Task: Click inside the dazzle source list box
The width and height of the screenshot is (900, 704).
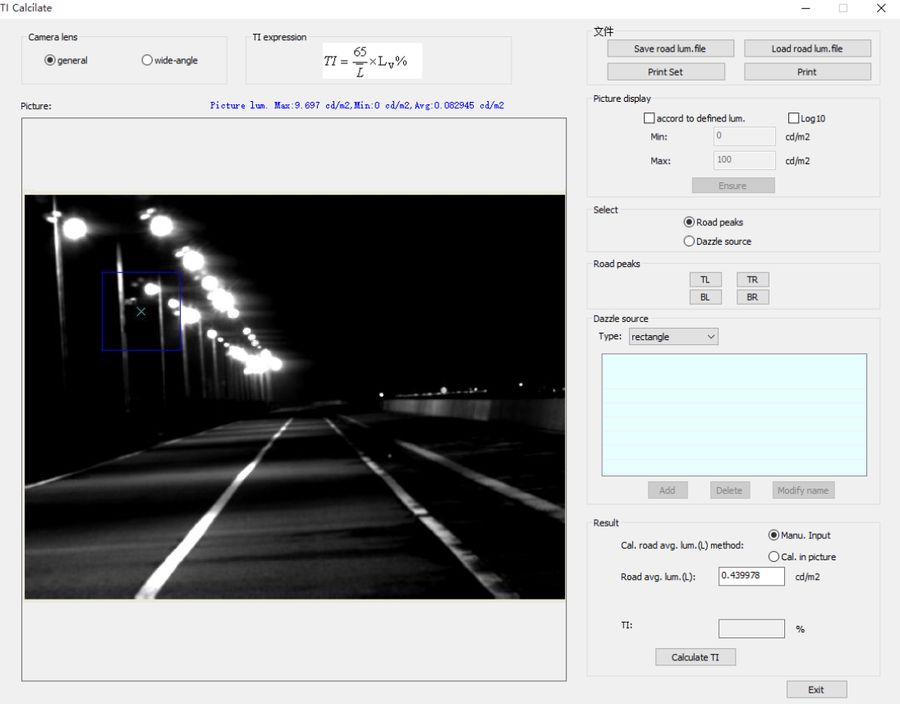Action: (734, 414)
